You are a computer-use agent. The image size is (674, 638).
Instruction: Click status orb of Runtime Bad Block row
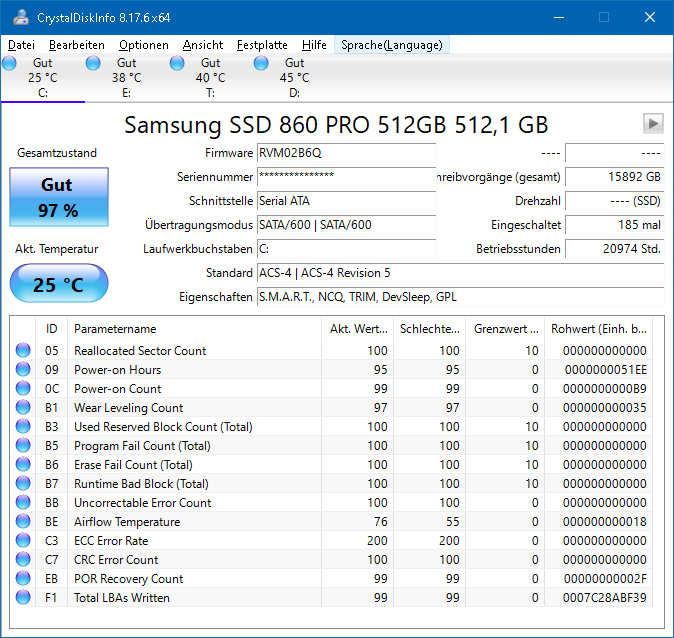click(x=23, y=483)
